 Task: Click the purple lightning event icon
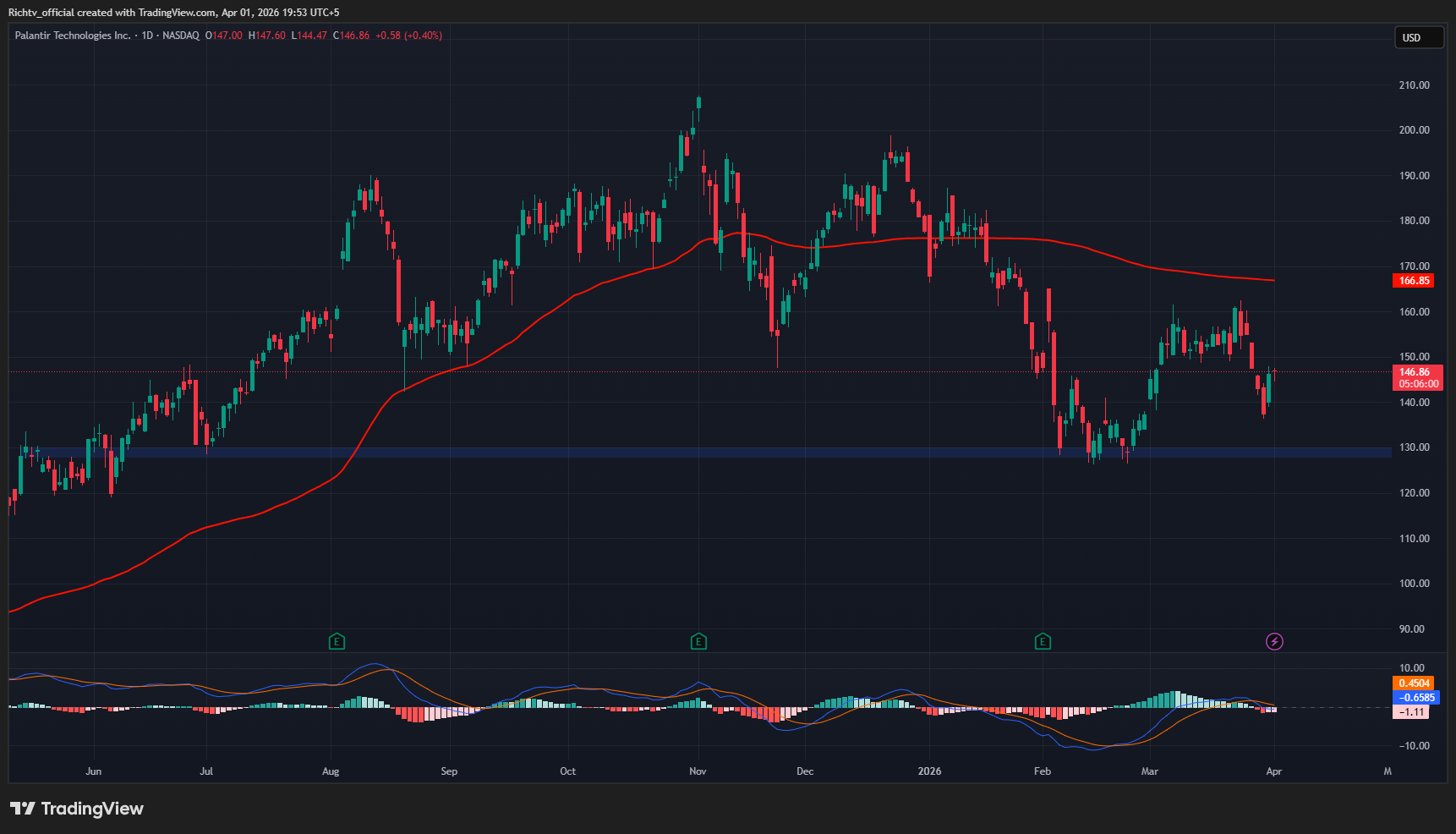click(x=1274, y=642)
